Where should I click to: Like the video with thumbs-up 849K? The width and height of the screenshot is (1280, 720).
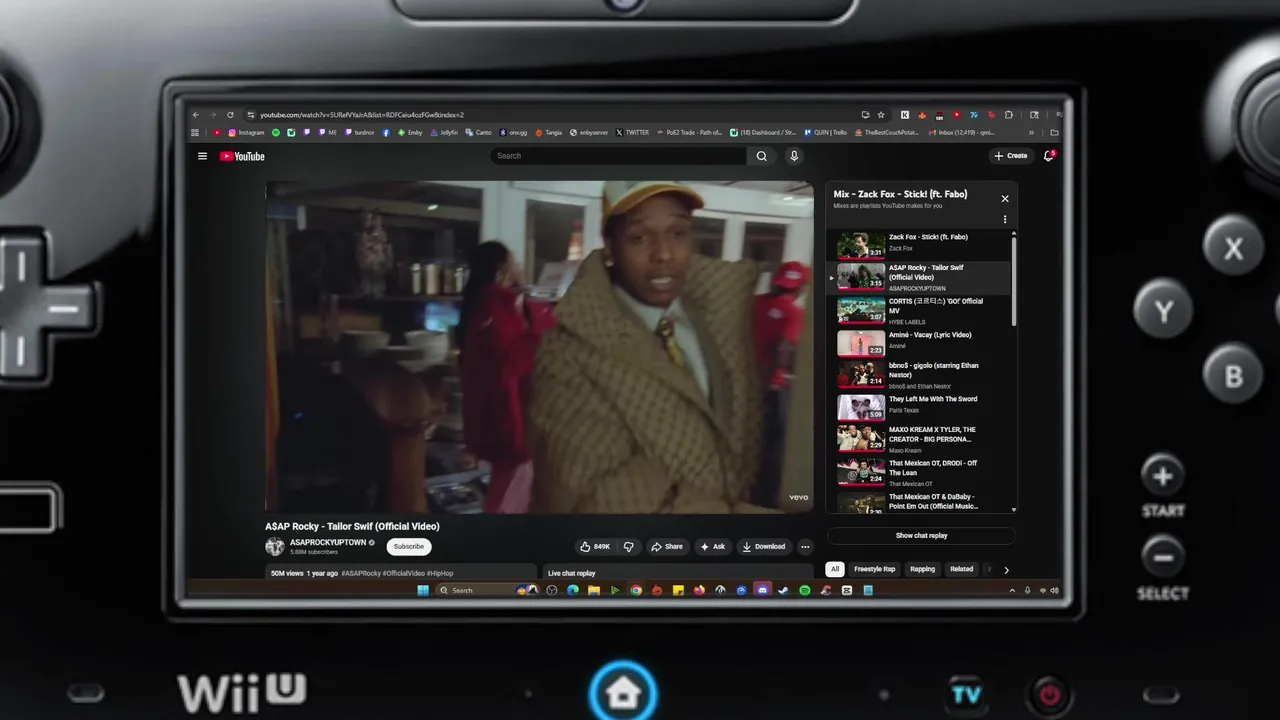(595, 547)
